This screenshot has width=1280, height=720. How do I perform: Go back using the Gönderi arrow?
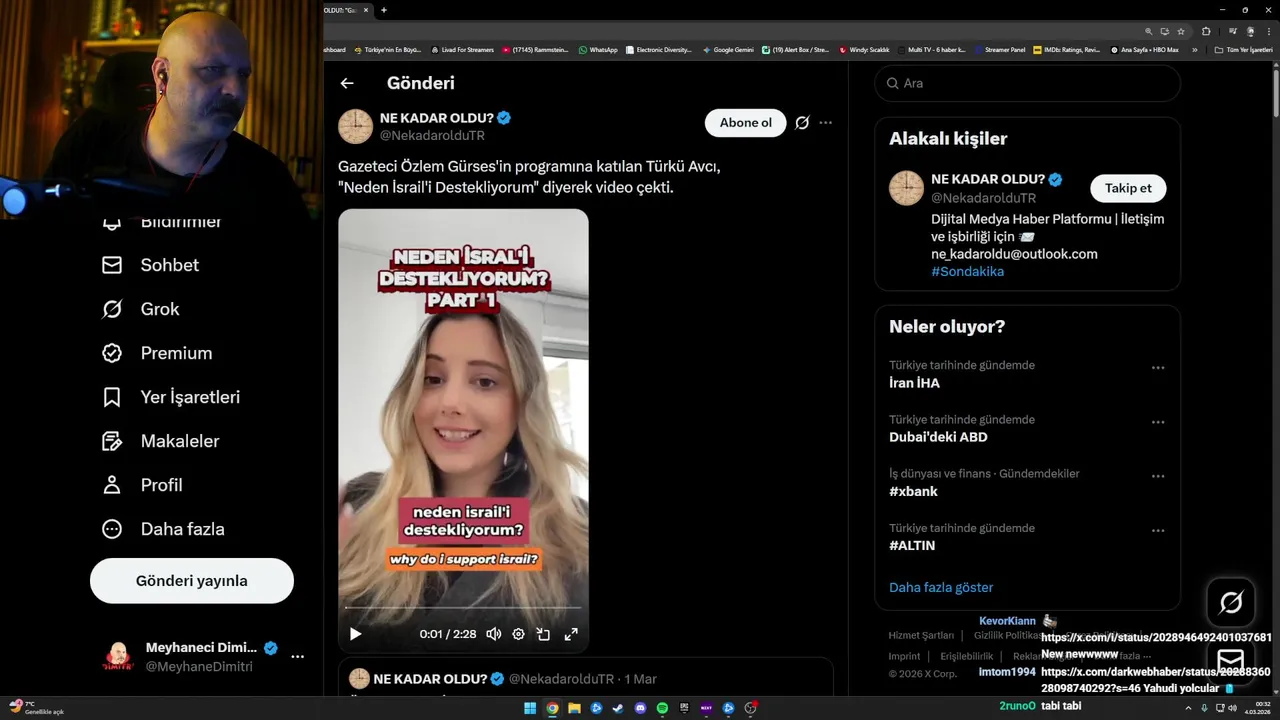click(x=347, y=83)
